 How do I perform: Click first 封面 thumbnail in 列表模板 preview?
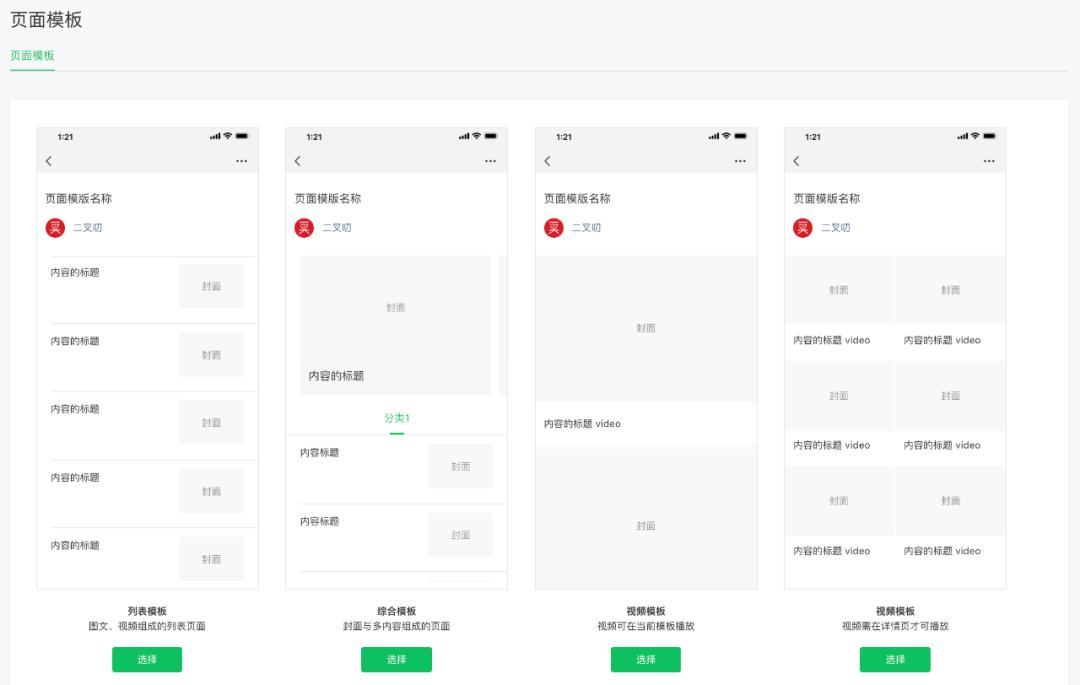click(211, 286)
